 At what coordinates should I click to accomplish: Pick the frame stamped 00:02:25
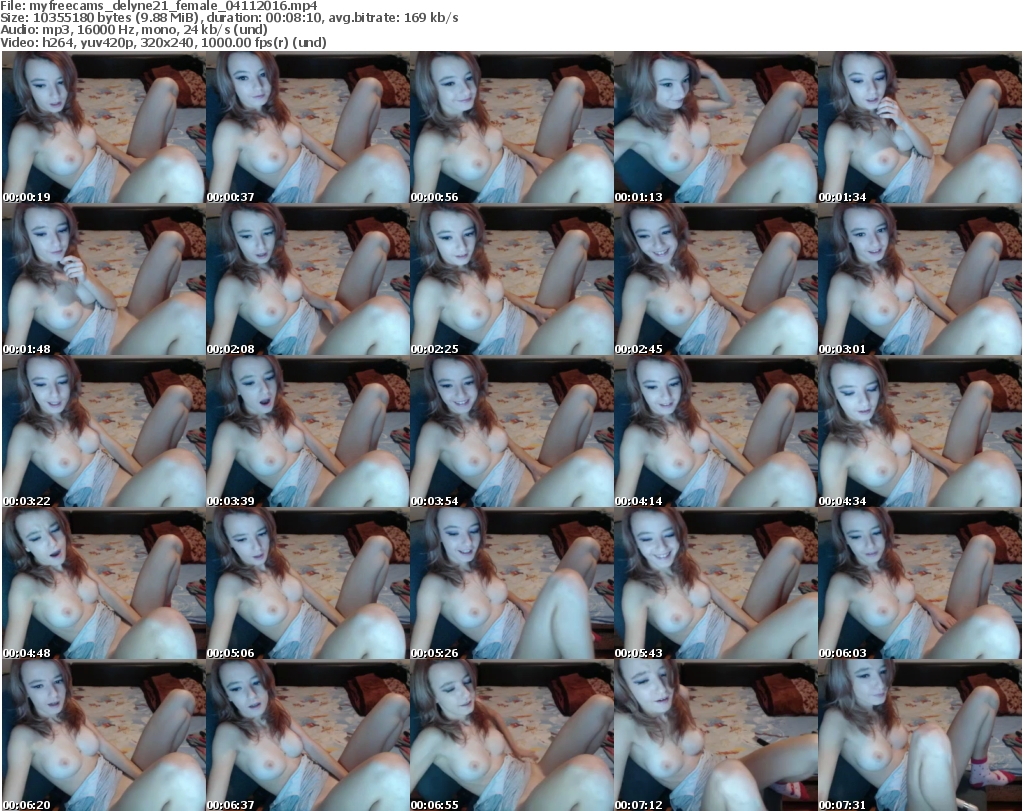pyautogui.click(x=511, y=279)
